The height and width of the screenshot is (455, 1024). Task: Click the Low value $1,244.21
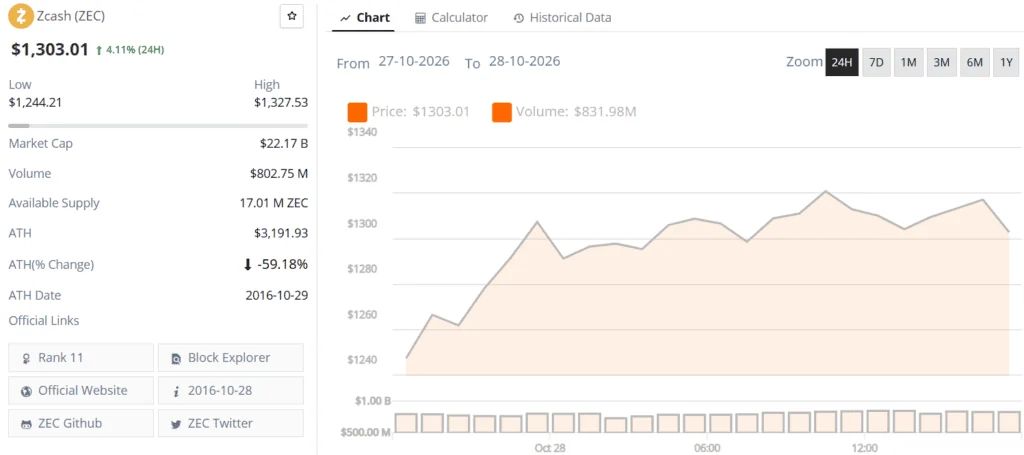[35, 102]
